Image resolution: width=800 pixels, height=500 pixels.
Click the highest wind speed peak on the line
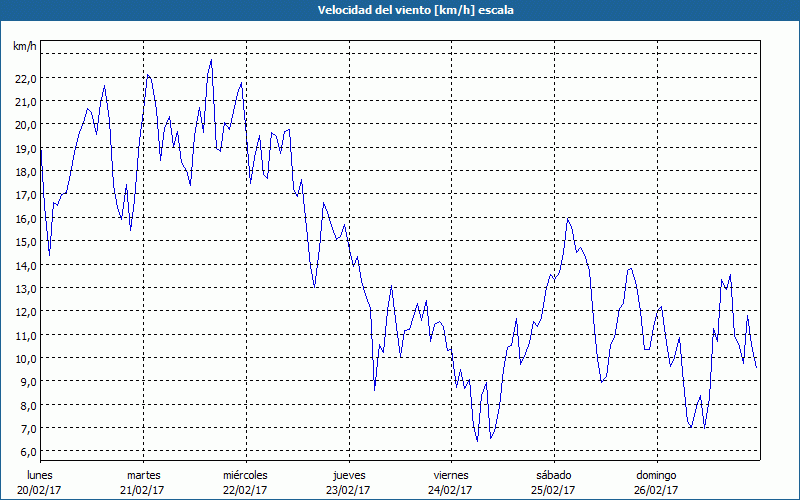click(x=211, y=60)
